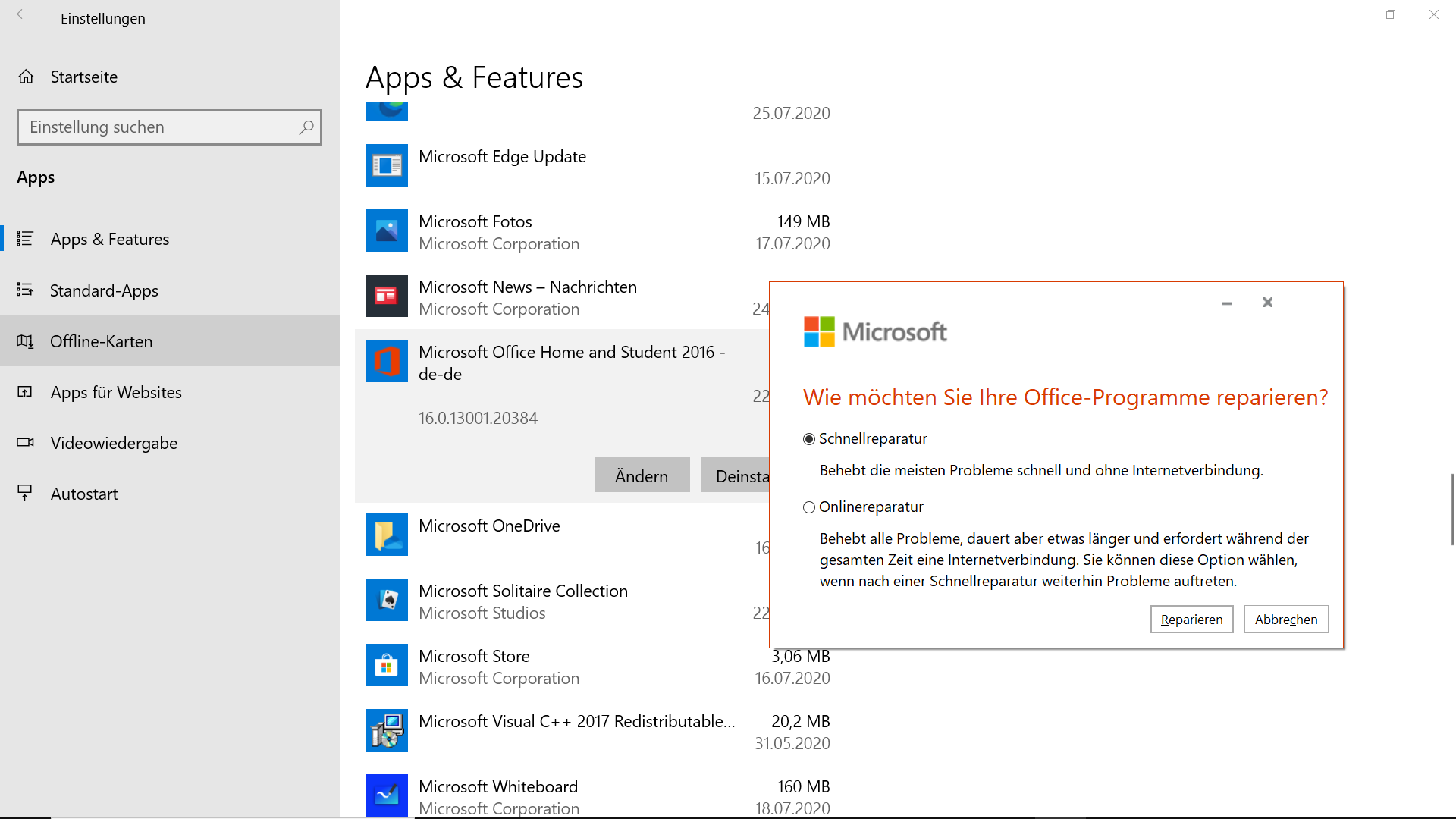
Task: Select the Offline-Karten map icon
Action: [x=25, y=341]
